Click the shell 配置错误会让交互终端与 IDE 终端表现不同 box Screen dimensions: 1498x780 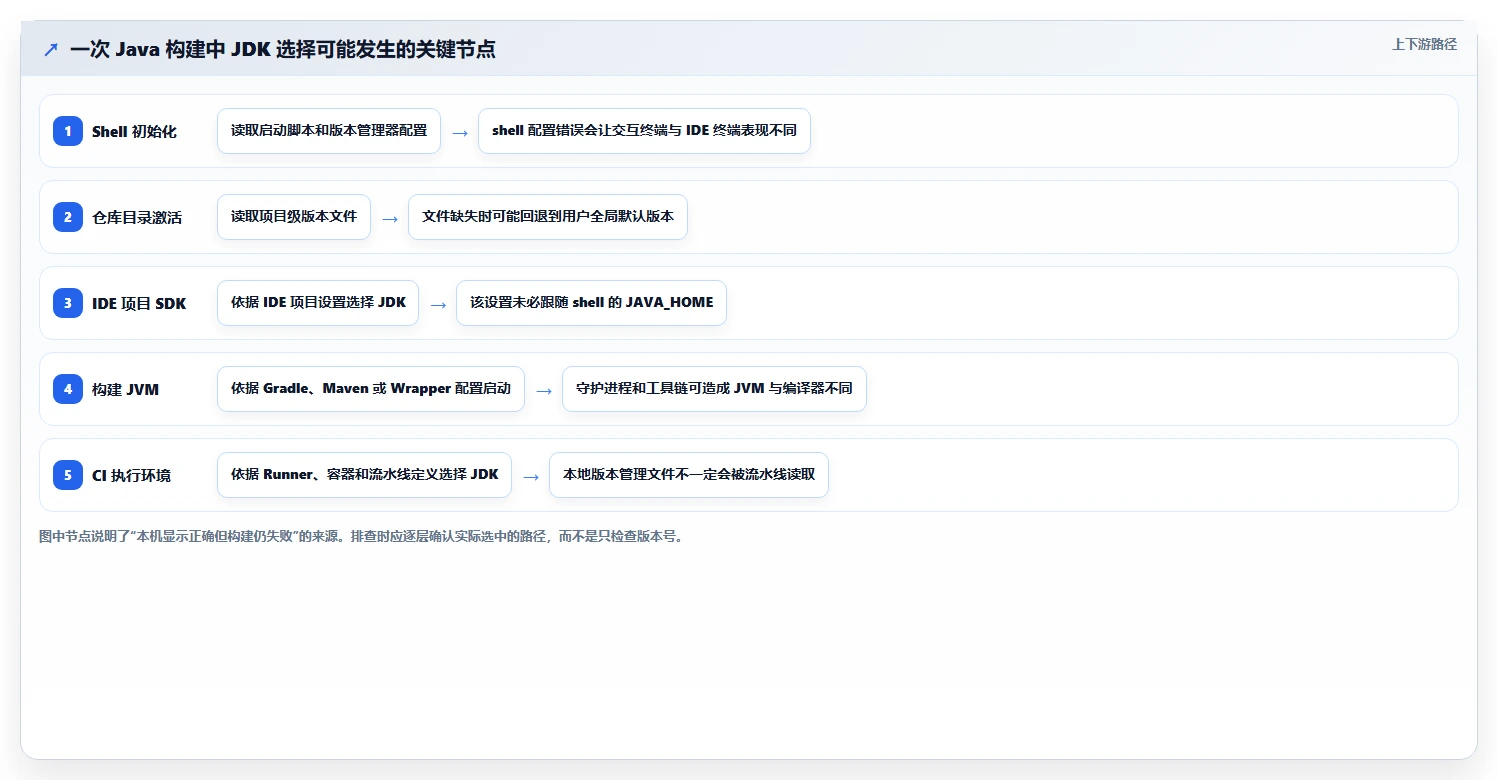tap(644, 131)
